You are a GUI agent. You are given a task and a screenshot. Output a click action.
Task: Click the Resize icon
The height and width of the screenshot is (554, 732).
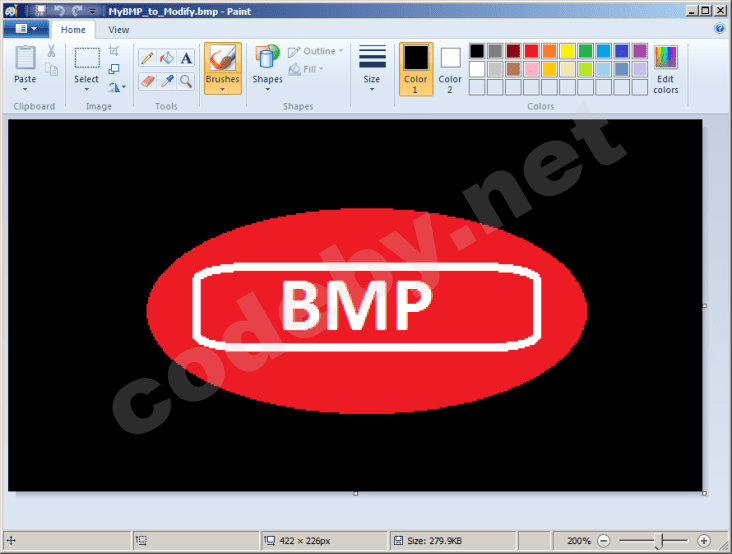113,69
